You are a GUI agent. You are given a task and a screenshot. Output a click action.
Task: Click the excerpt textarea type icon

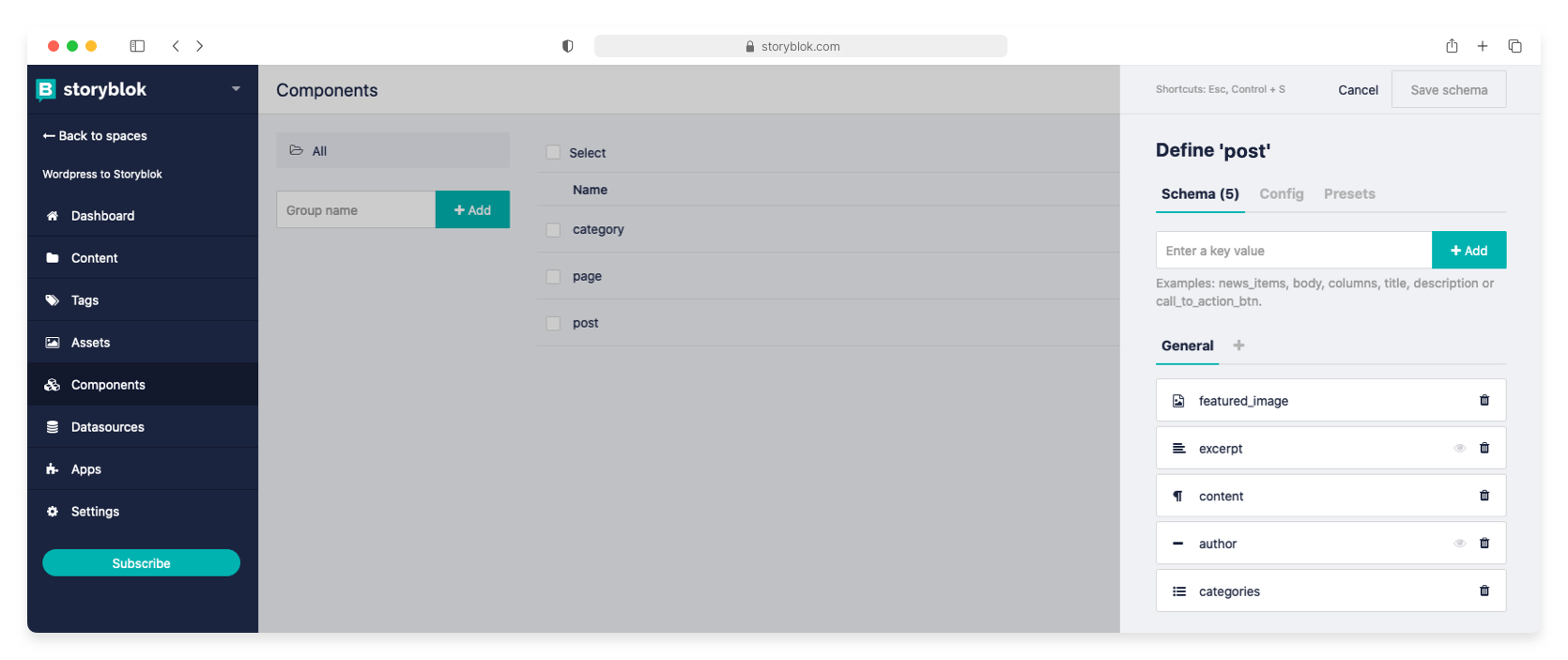[x=1178, y=449]
